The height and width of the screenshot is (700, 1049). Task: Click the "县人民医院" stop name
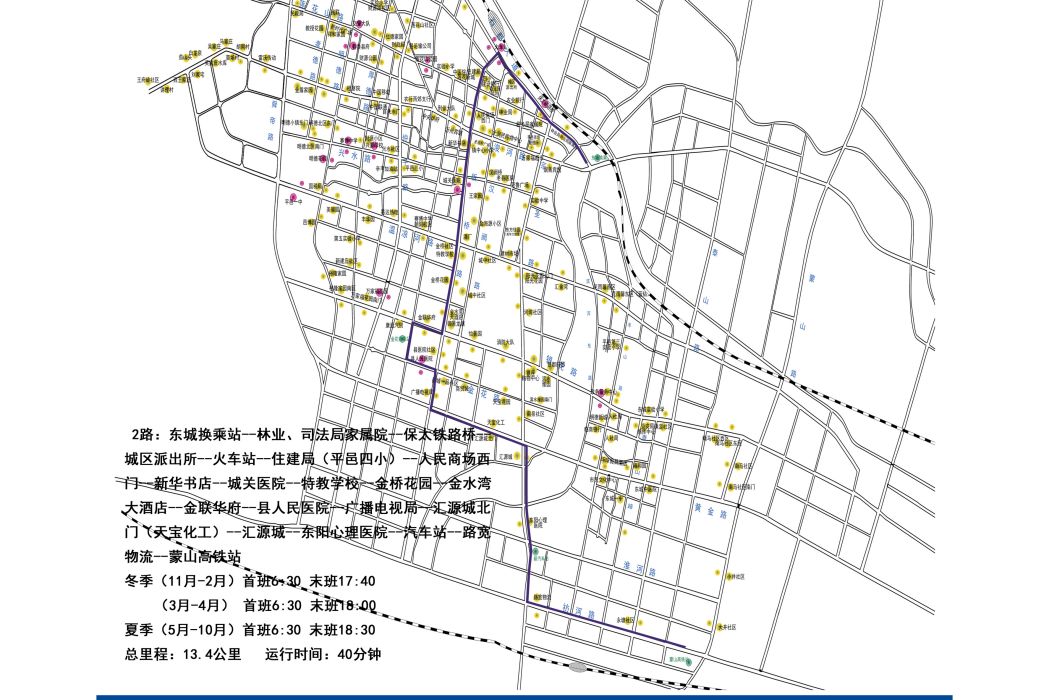click(x=292, y=508)
